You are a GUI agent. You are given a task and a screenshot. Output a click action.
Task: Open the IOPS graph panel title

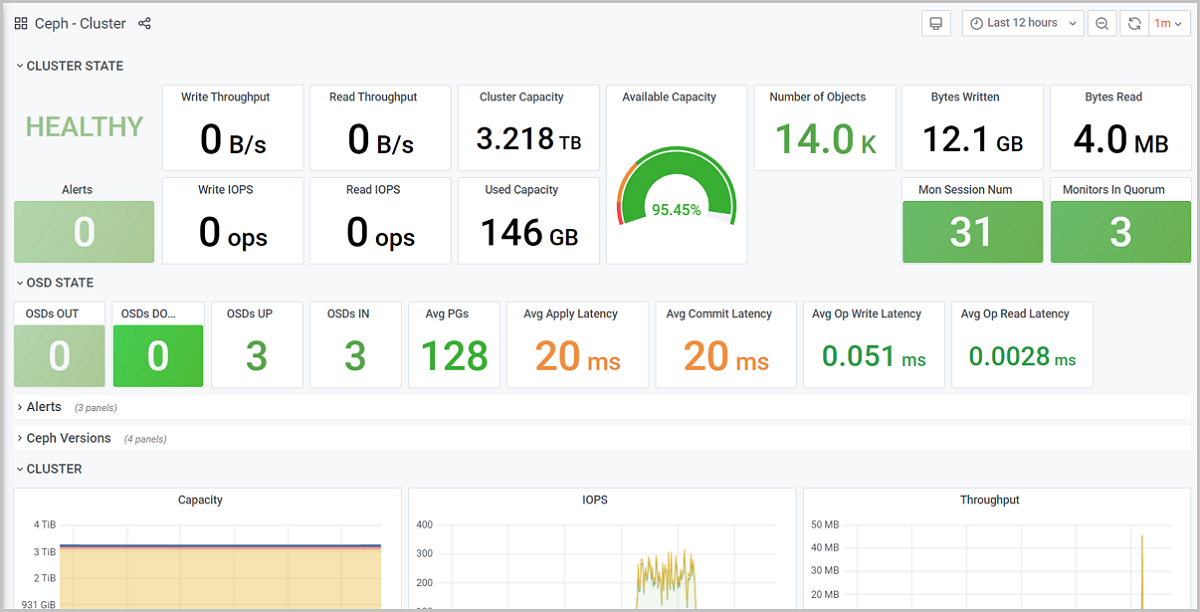(595, 500)
